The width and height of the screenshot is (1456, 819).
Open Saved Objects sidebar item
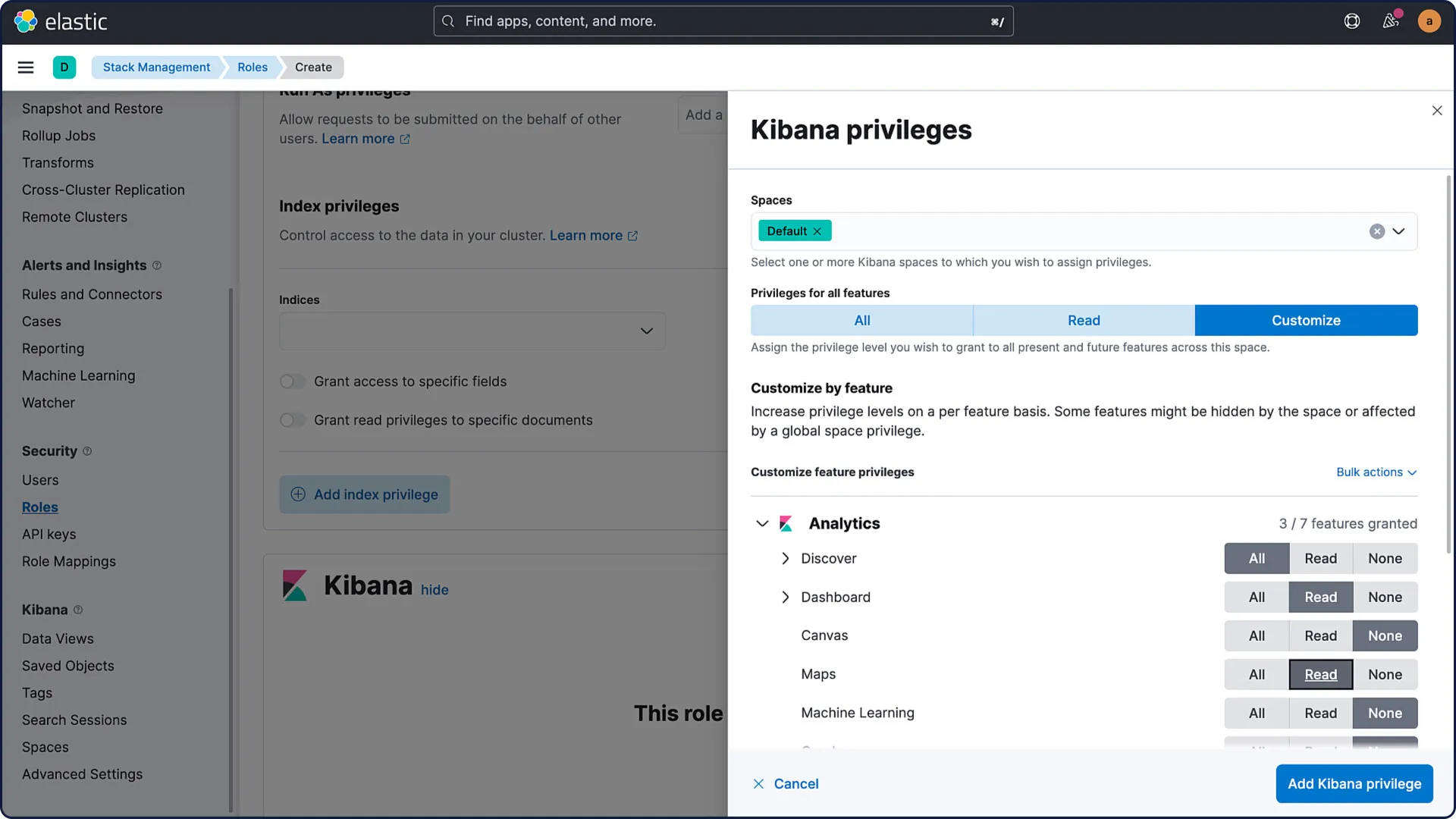point(68,666)
